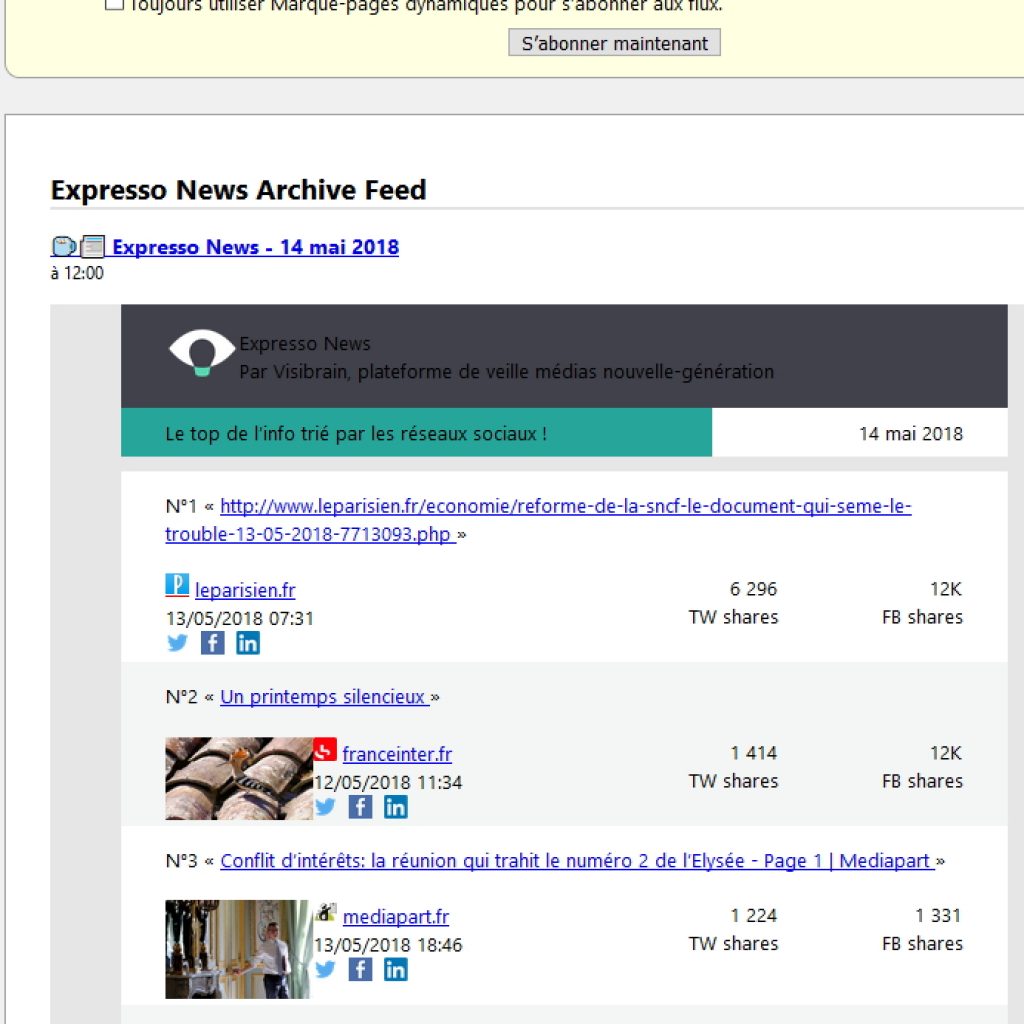Image resolution: width=1024 pixels, height=1024 pixels.
Task: Click the Visibrain eye logo
Action: (x=202, y=353)
